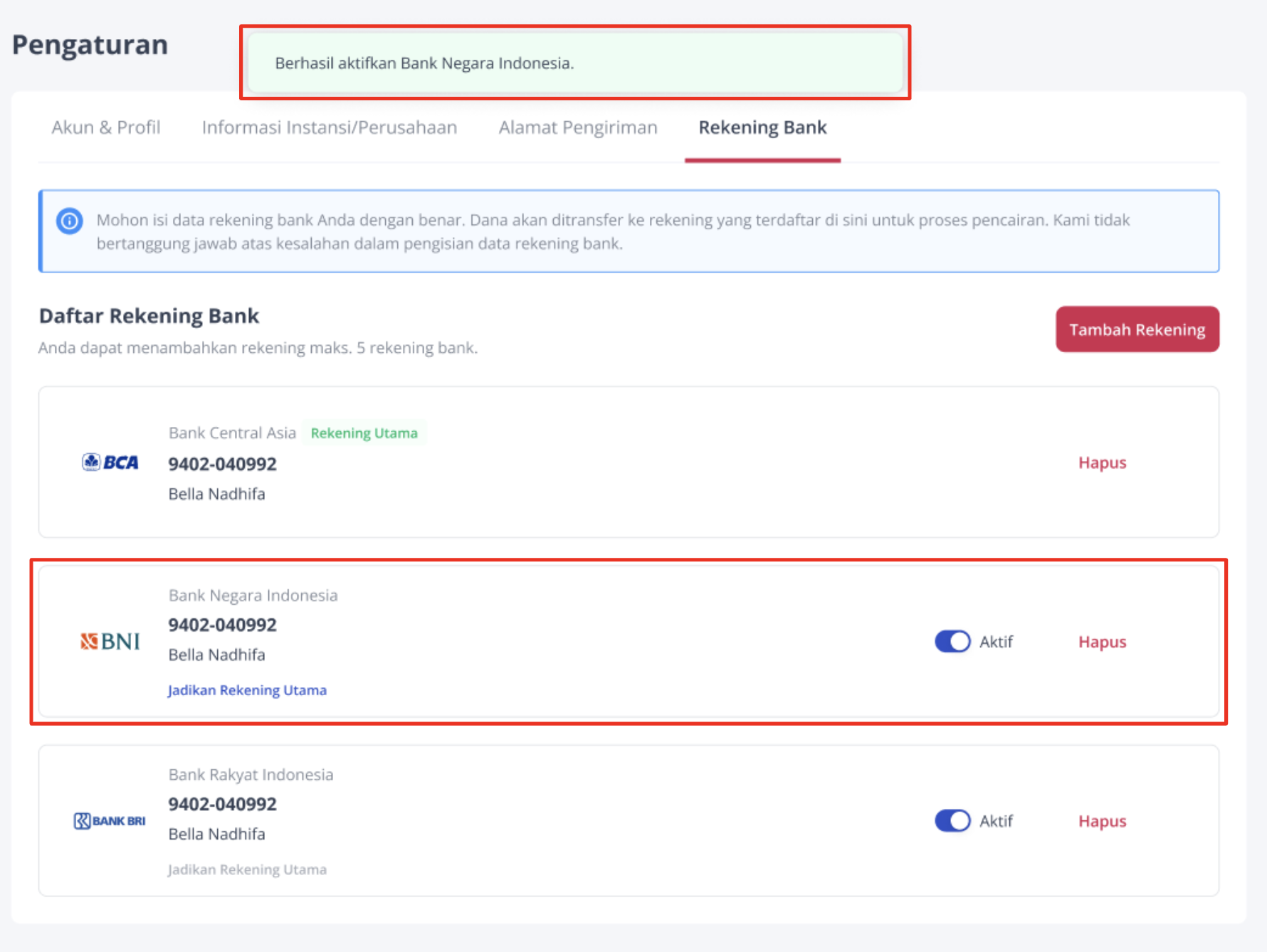Click account number 9402-040992 in BNI card

coord(222,625)
